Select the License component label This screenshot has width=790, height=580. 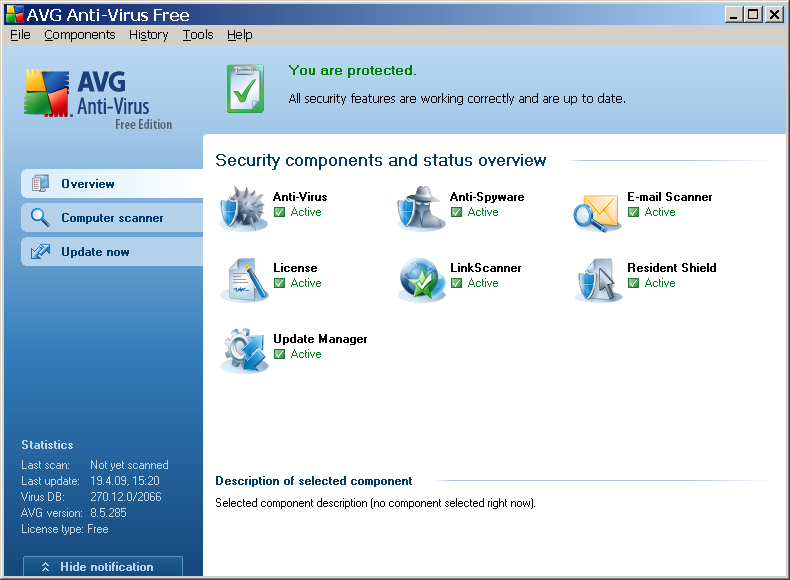[295, 268]
